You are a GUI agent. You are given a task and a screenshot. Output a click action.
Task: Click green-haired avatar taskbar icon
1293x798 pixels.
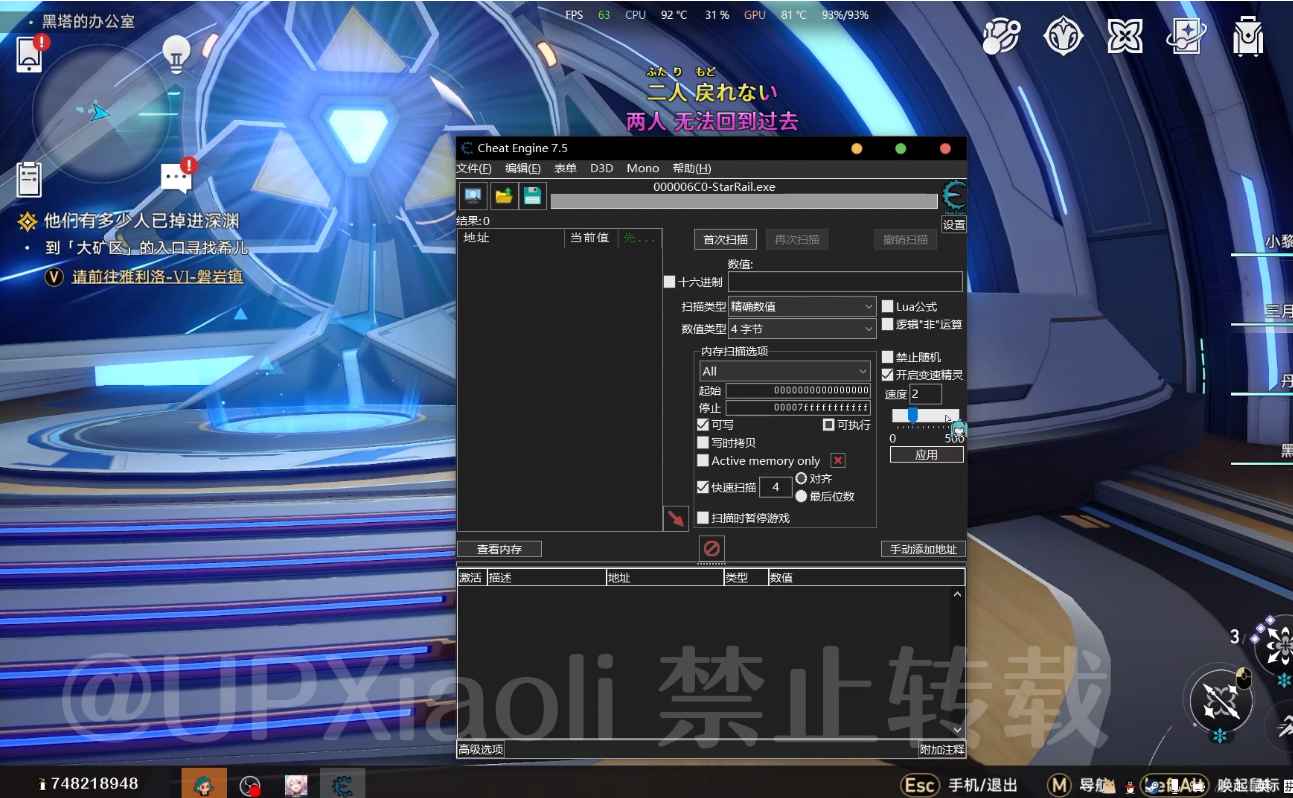[x=204, y=785]
